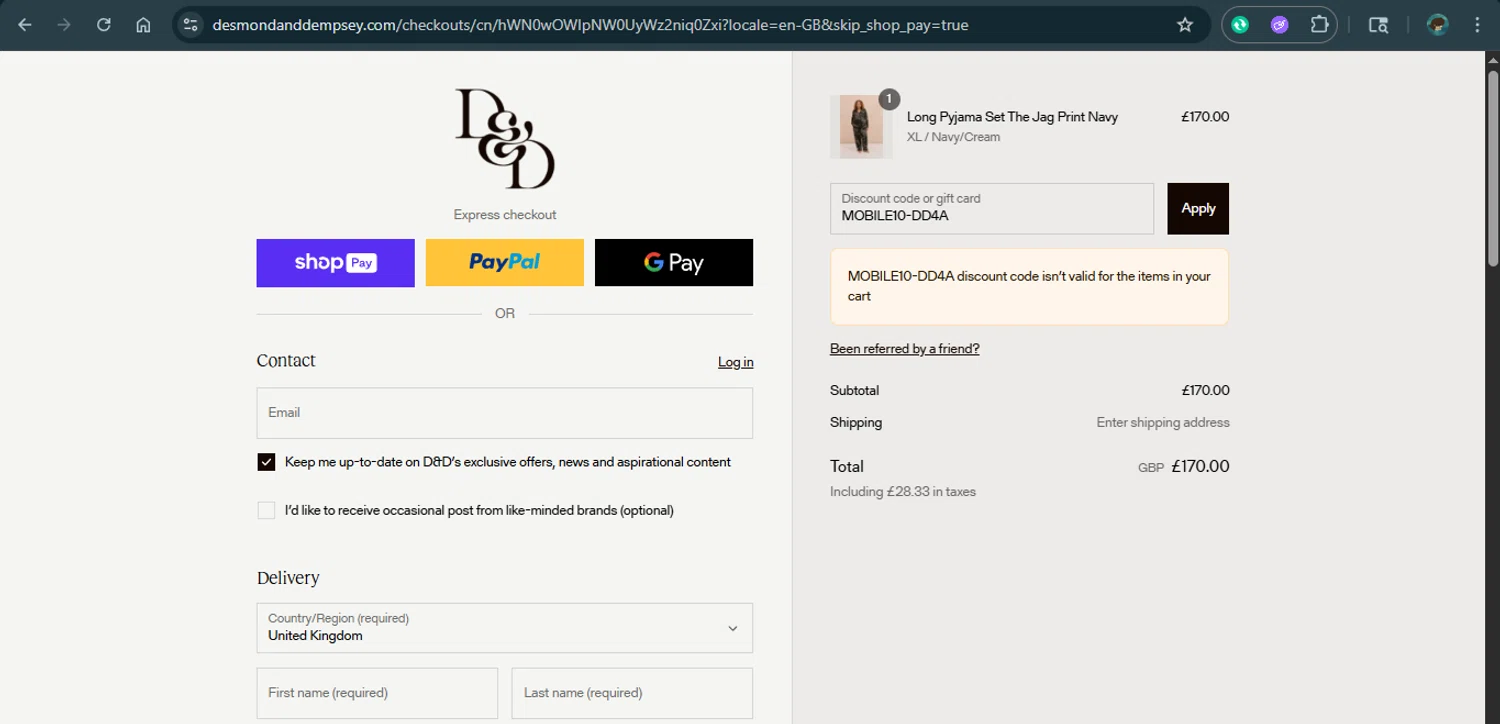Click the 'Including £28.33 in taxes' text
The width and height of the screenshot is (1500, 724).
(903, 492)
